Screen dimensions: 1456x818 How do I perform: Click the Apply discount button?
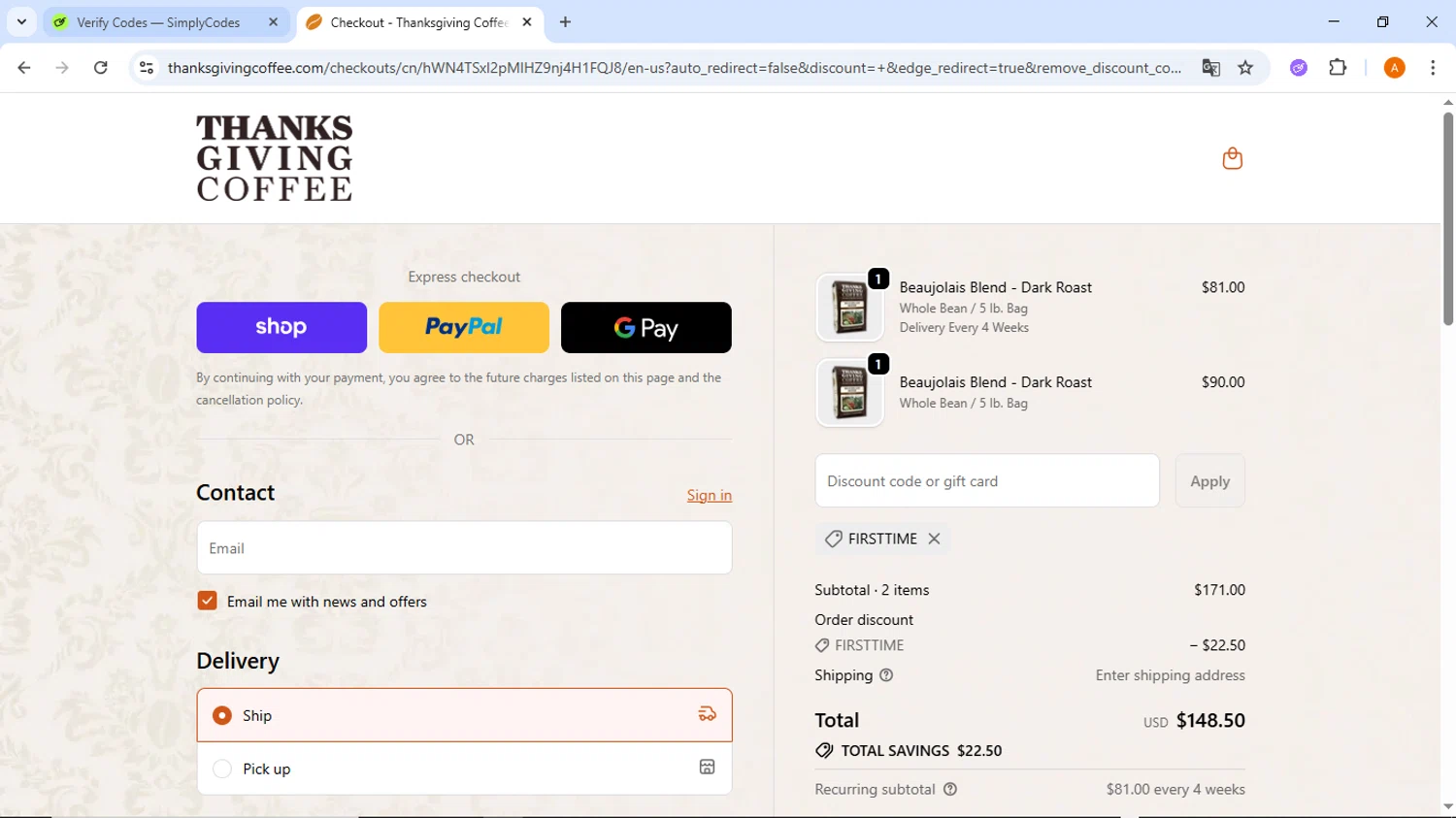(1209, 480)
